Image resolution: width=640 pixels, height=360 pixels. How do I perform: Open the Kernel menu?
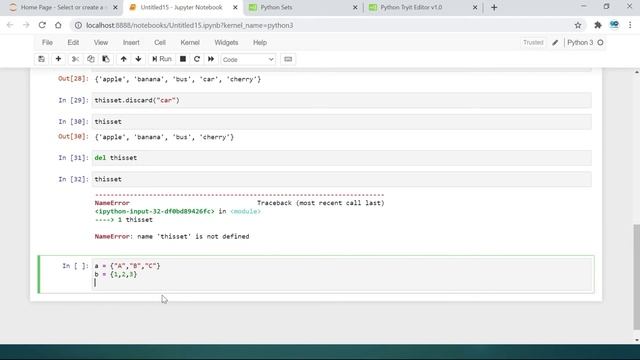click(x=190, y=42)
